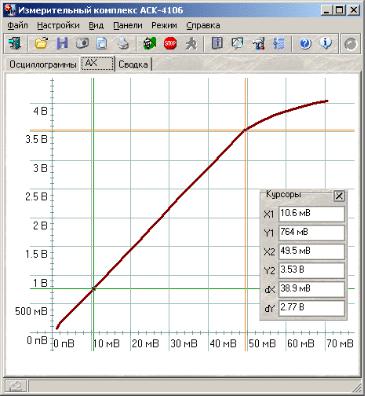Click the Y1 field showing 764 мВ
Screen dimensions: 365x396
[x=311, y=233]
